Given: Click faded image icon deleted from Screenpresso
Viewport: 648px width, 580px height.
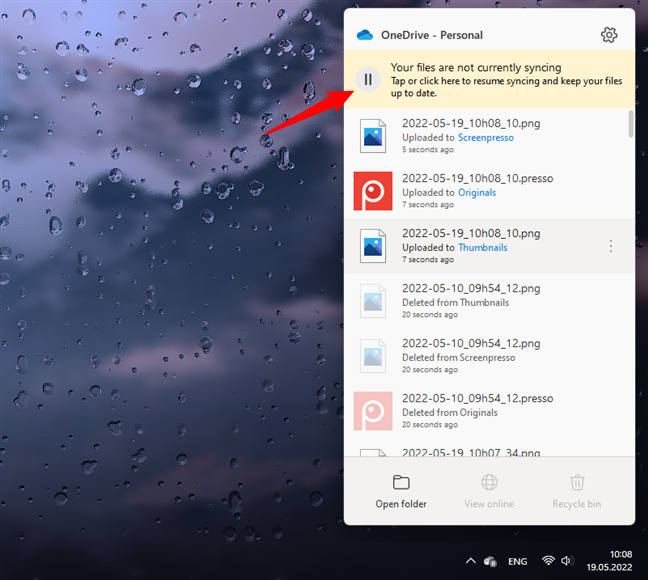Looking at the screenshot, I should coord(373,356).
